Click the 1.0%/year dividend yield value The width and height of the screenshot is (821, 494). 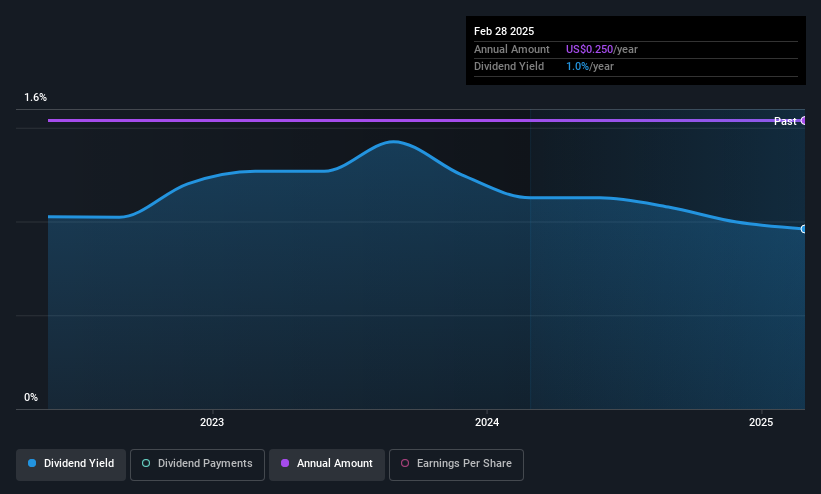(x=590, y=67)
